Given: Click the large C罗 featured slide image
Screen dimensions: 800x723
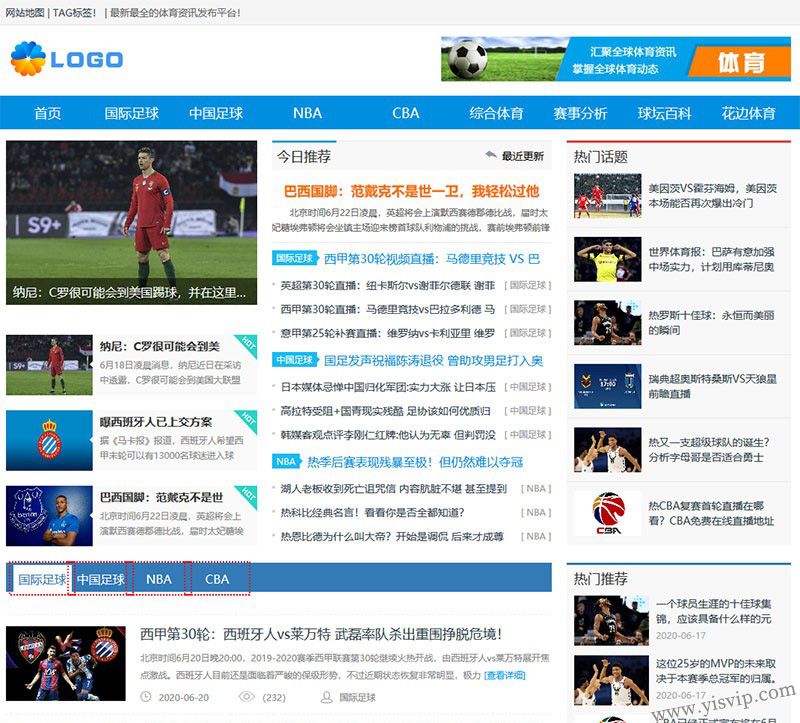Looking at the screenshot, I should coord(131,222).
